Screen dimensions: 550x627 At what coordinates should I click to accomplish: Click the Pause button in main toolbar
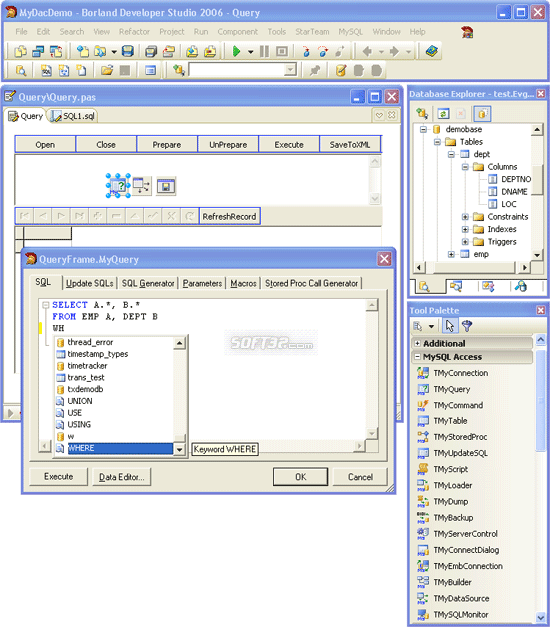click(264, 51)
